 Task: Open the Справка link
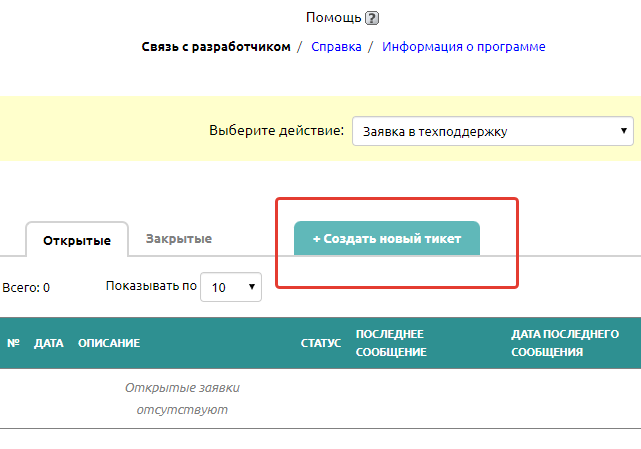pyautogui.click(x=336, y=46)
